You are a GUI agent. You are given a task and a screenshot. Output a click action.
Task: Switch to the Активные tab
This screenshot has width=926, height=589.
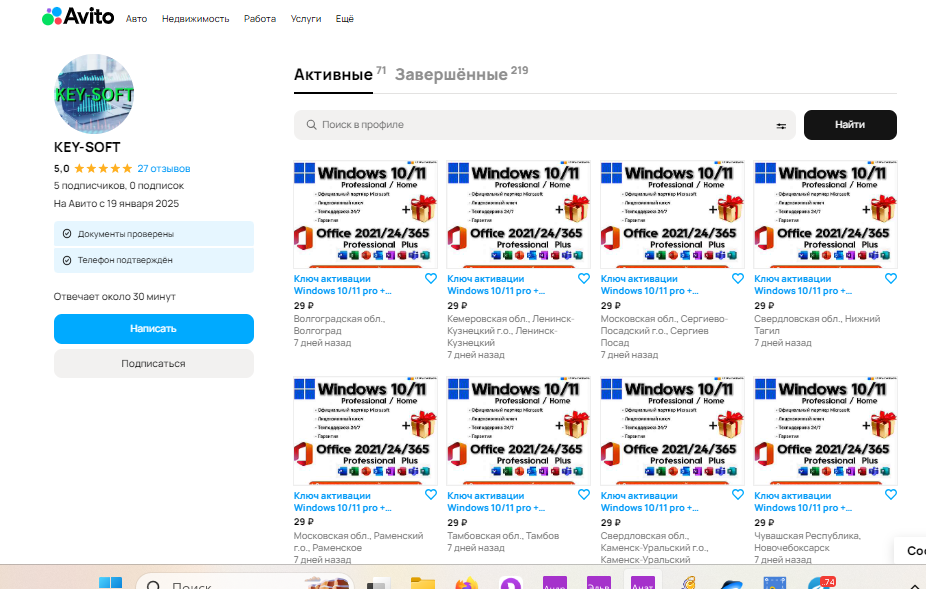coord(333,75)
